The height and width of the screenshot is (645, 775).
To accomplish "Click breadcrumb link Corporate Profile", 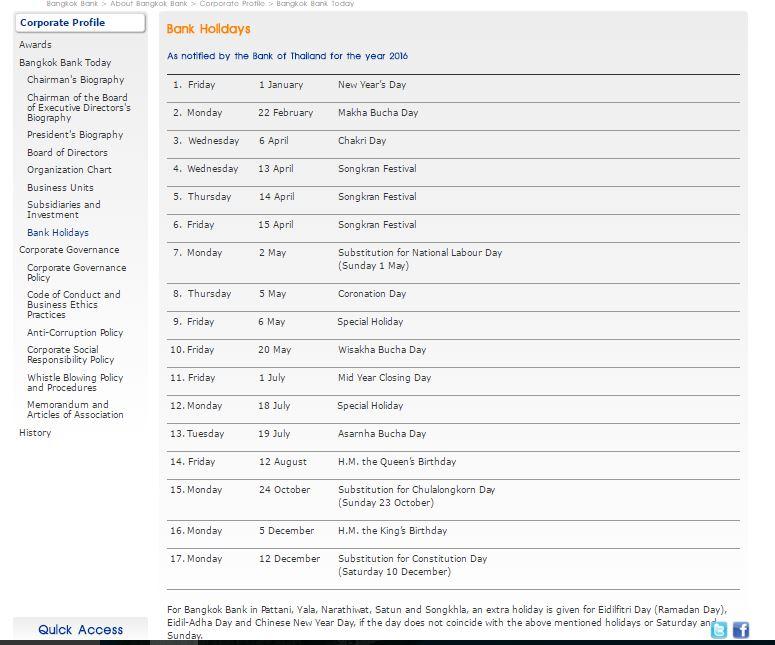I will (232, 3).
